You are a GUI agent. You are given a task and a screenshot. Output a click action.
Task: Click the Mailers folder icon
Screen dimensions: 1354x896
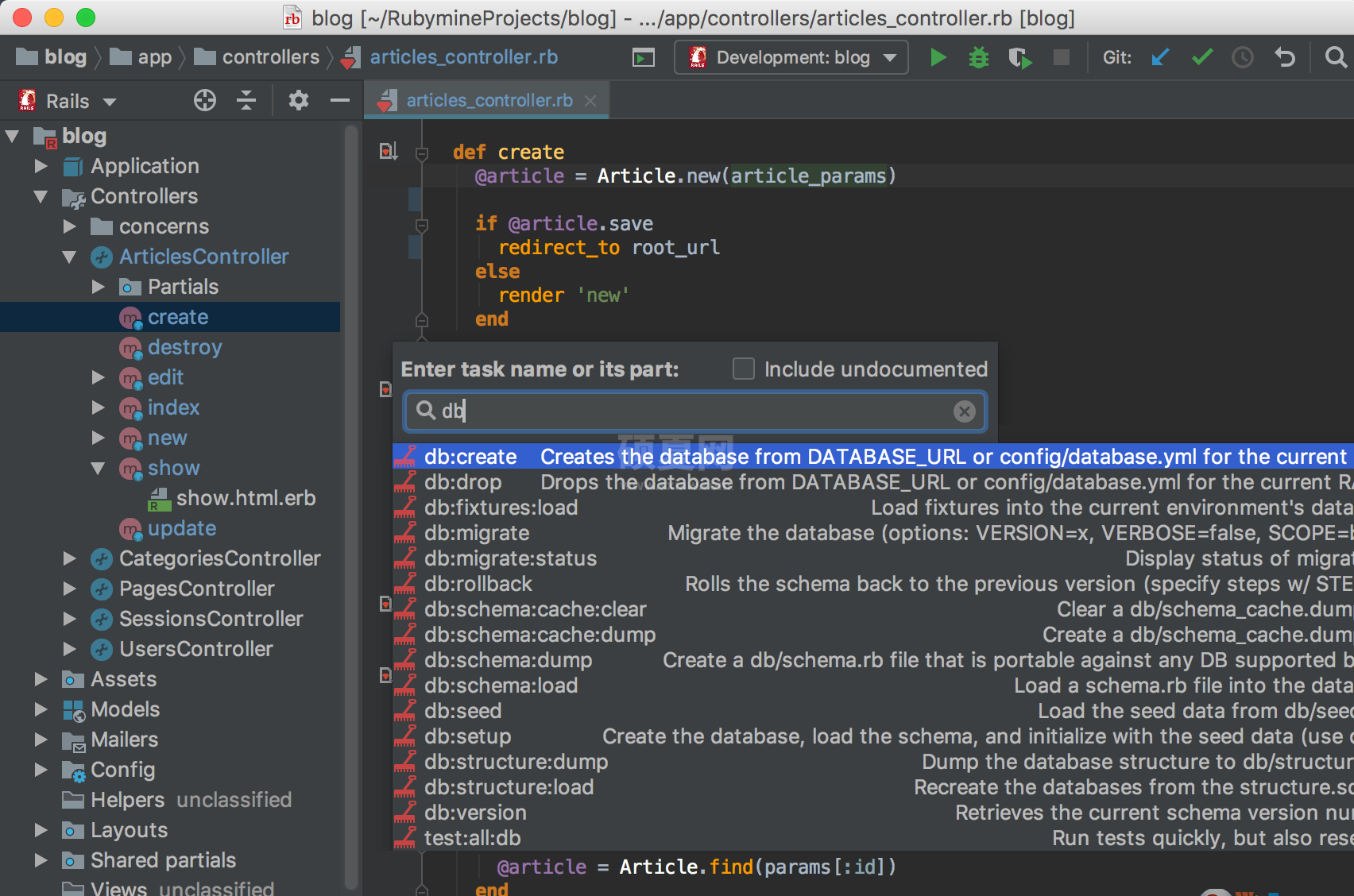point(74,740)
